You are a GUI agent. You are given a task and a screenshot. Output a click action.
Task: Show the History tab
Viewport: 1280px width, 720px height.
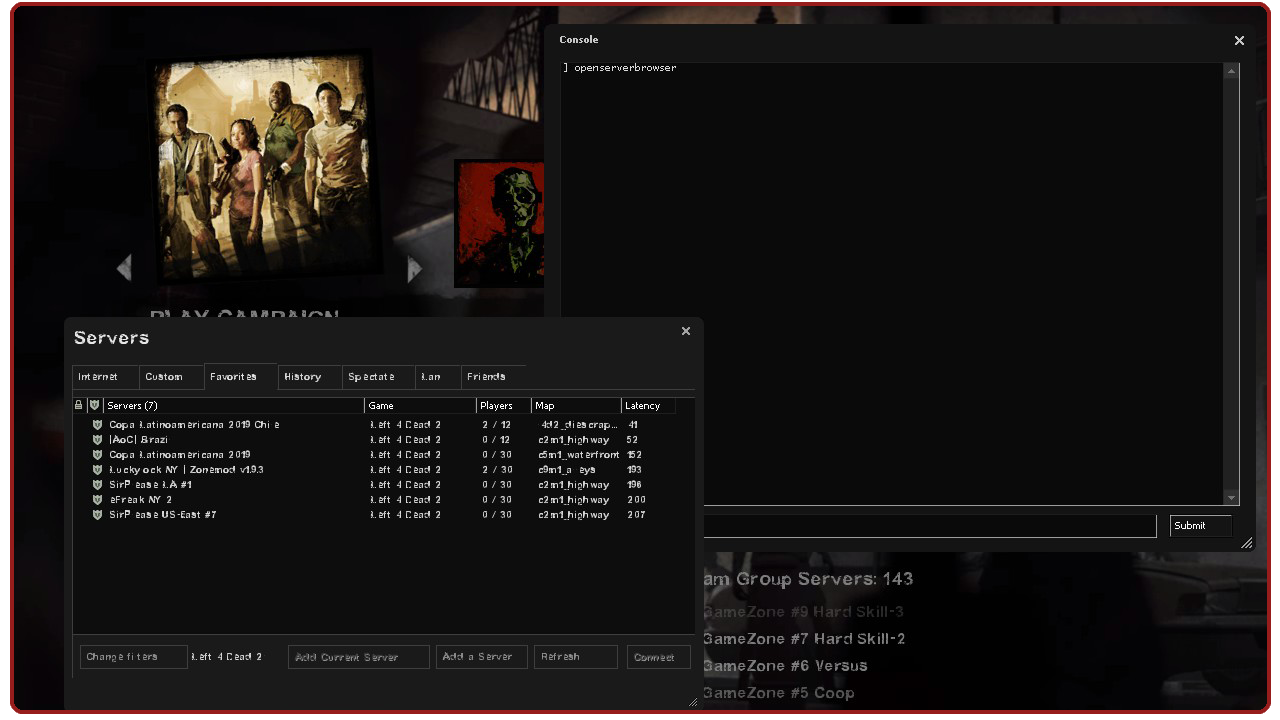click(310, 377)
